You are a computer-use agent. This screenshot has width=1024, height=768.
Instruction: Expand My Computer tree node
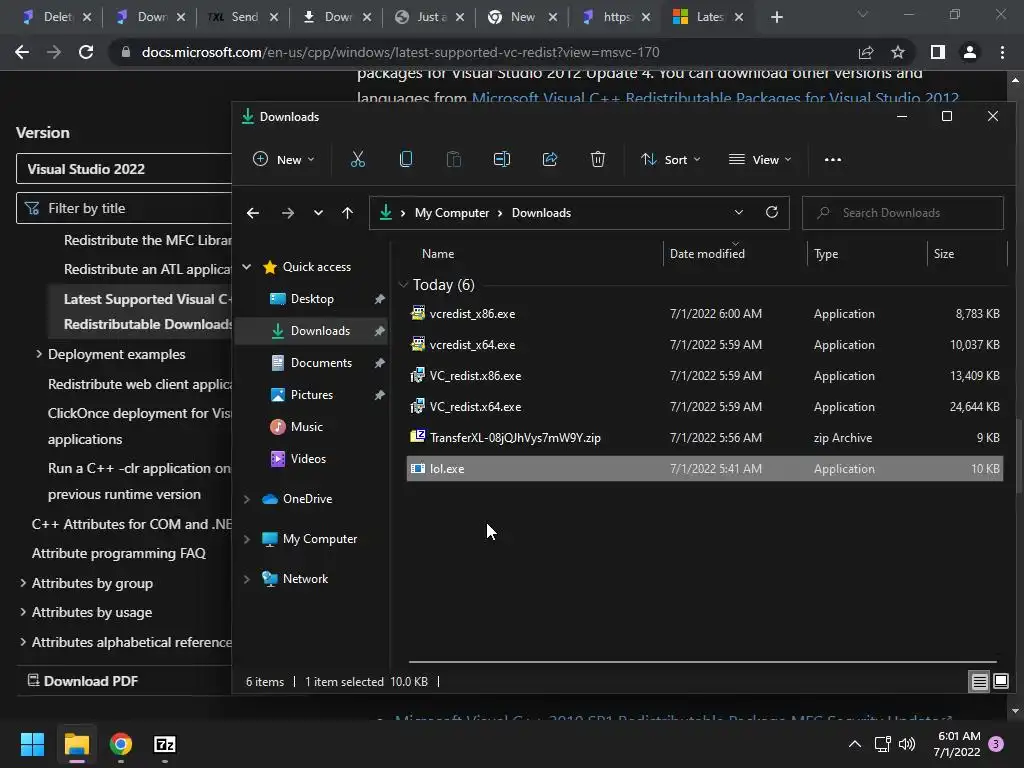(246, 539)
